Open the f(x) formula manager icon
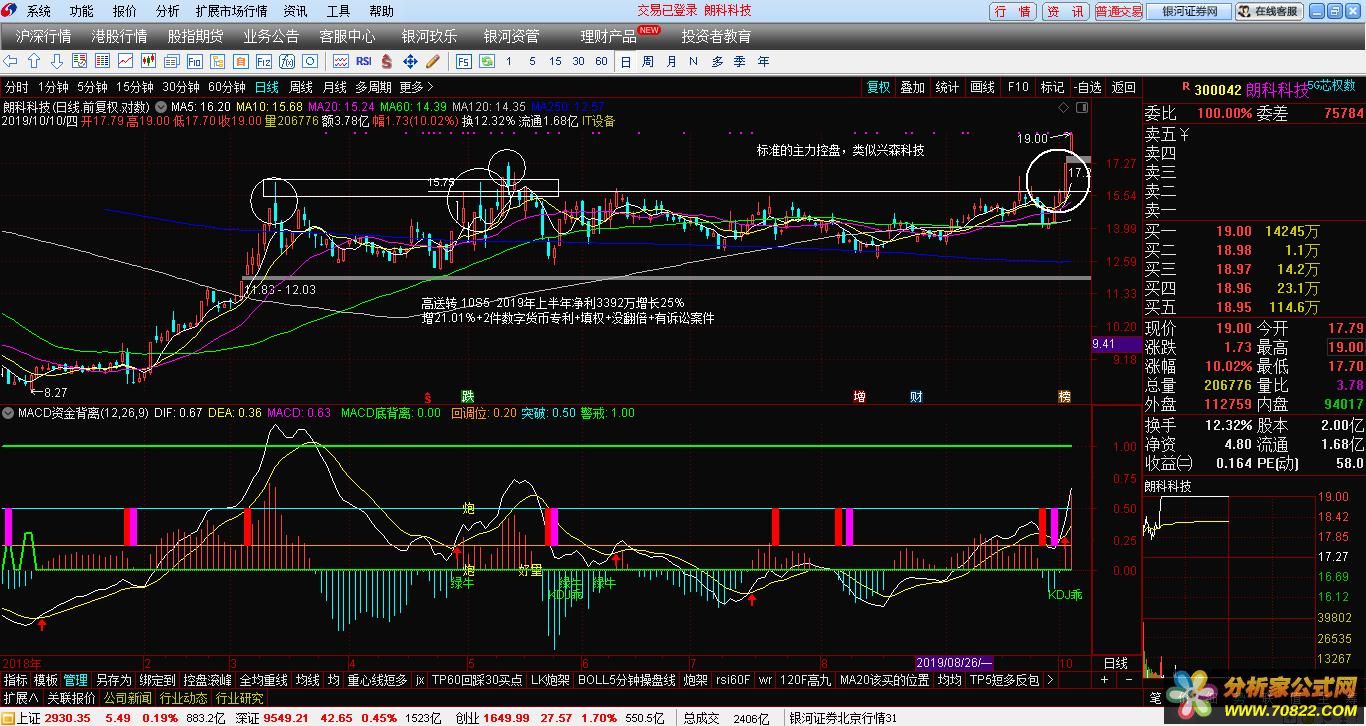The image size is (1366, 726). (287, 61)
